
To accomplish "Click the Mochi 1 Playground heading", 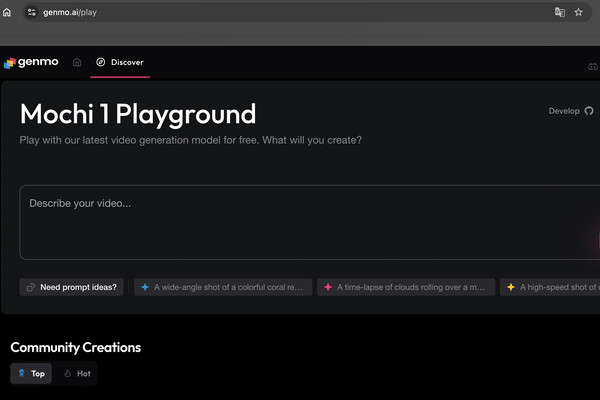I will (138, 113).
